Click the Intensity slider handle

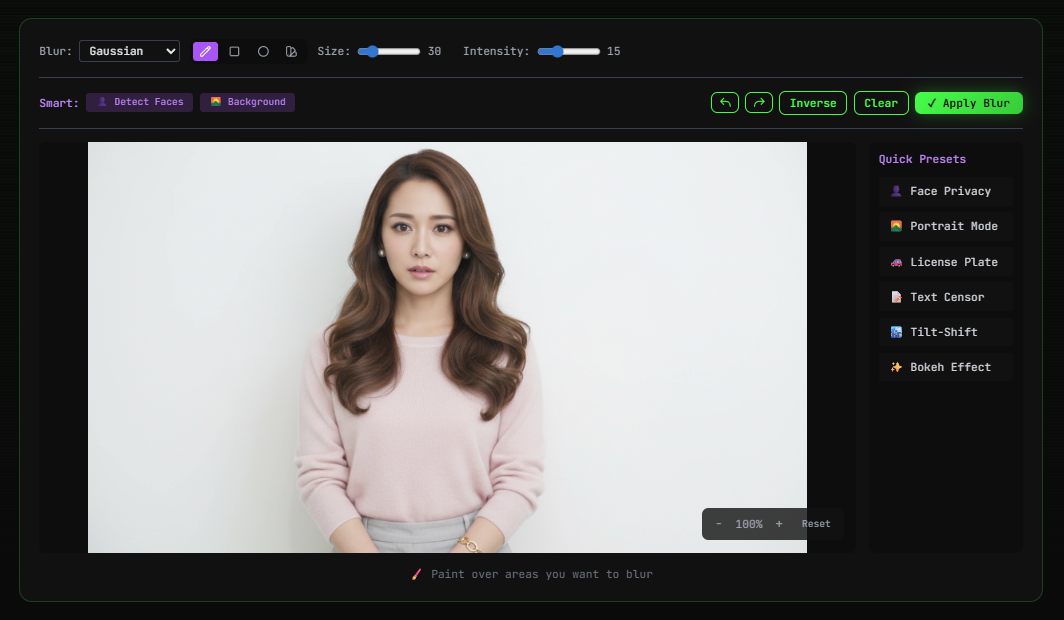pos(557,51)
